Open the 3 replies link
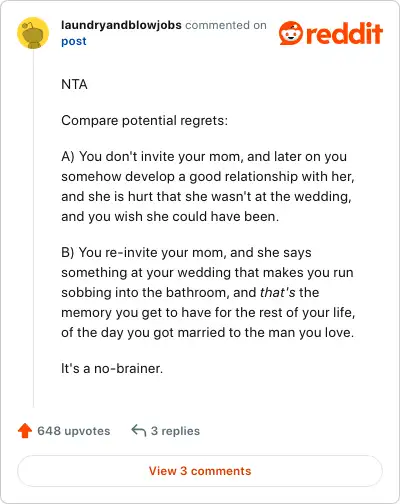 pos(175,431)
